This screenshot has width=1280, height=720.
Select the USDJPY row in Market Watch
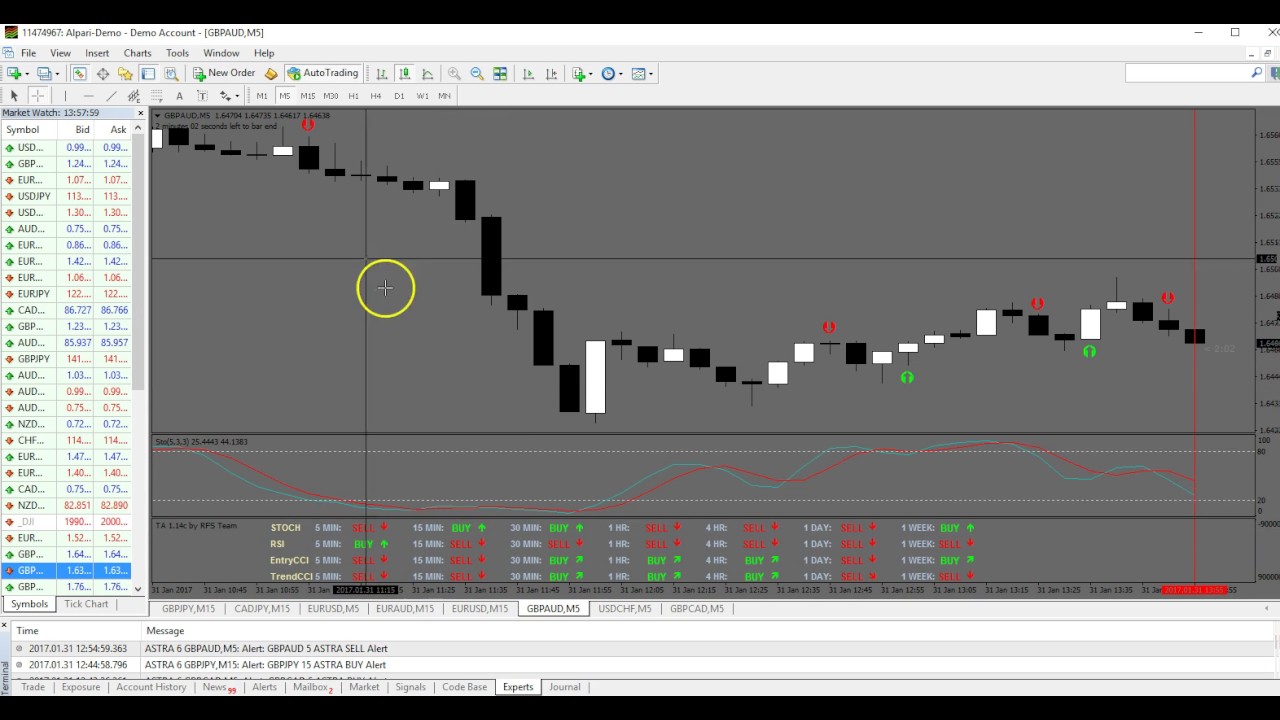click(66, 196)
